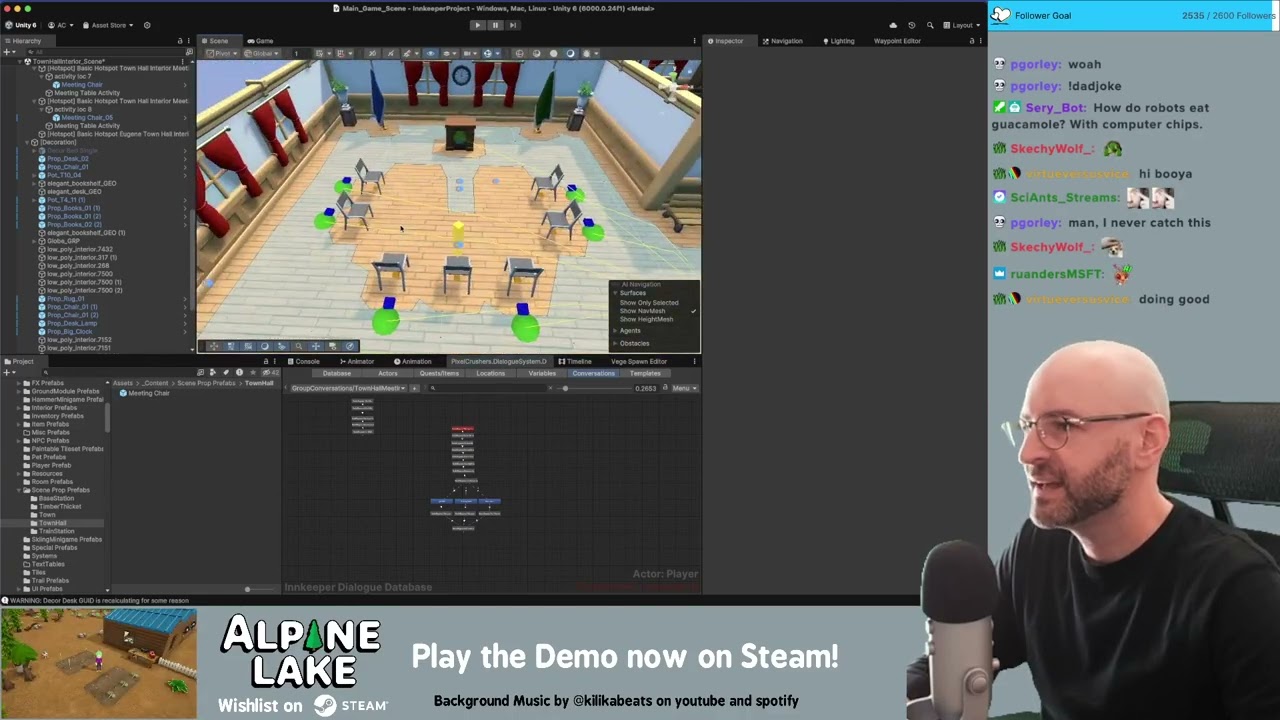Image resolution: width=1280 pixels, height=720 pixels.
Task: Click the magnifier icon in Scene tools overlay
Action: pos(299,346)
